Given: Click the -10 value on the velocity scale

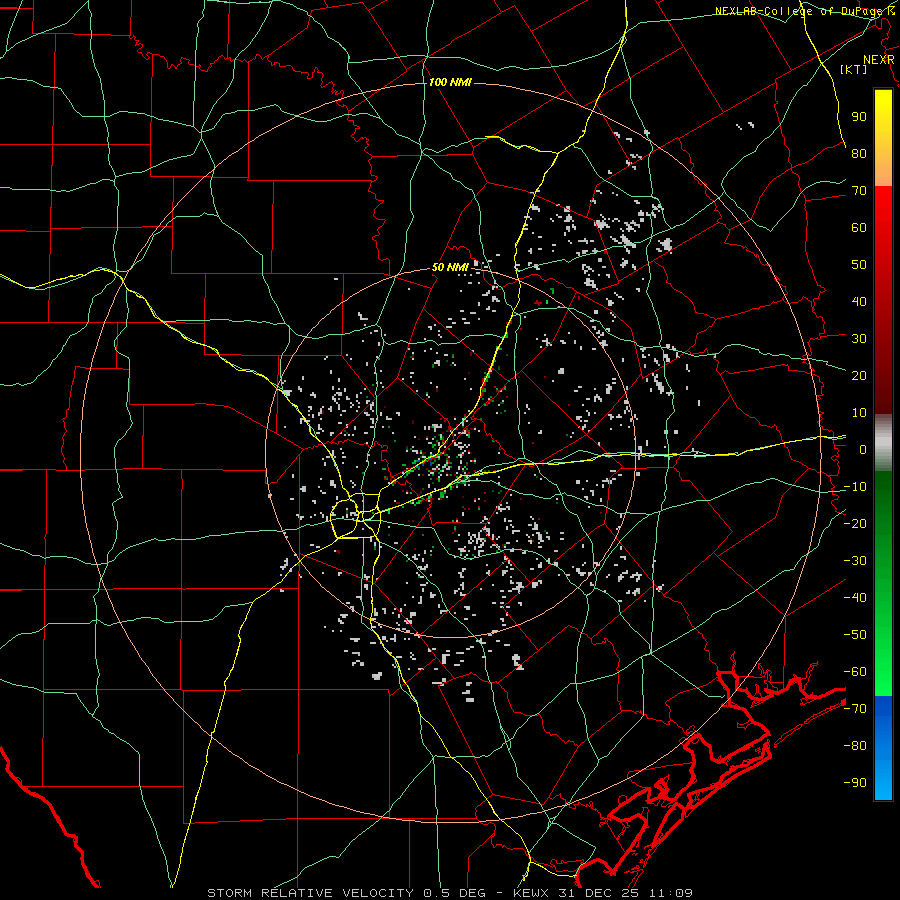Looking at the screenshot, I should pyautogui.click(x=855, y=487).
